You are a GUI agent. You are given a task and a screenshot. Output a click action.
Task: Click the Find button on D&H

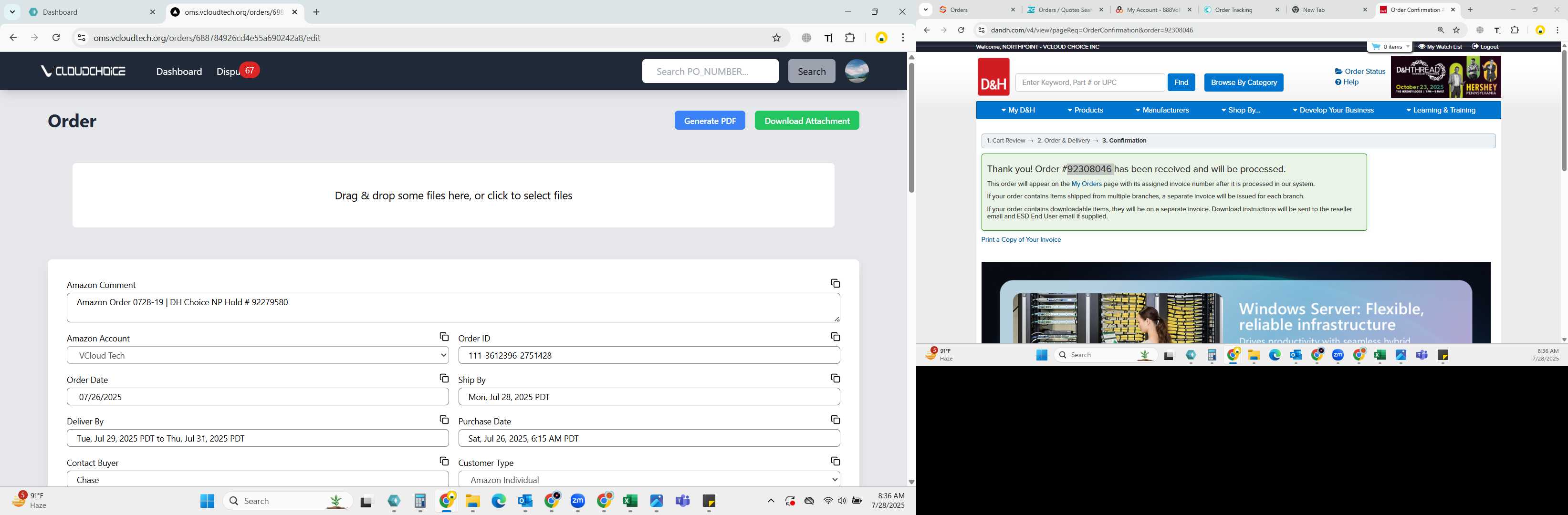pos(1181,82)
